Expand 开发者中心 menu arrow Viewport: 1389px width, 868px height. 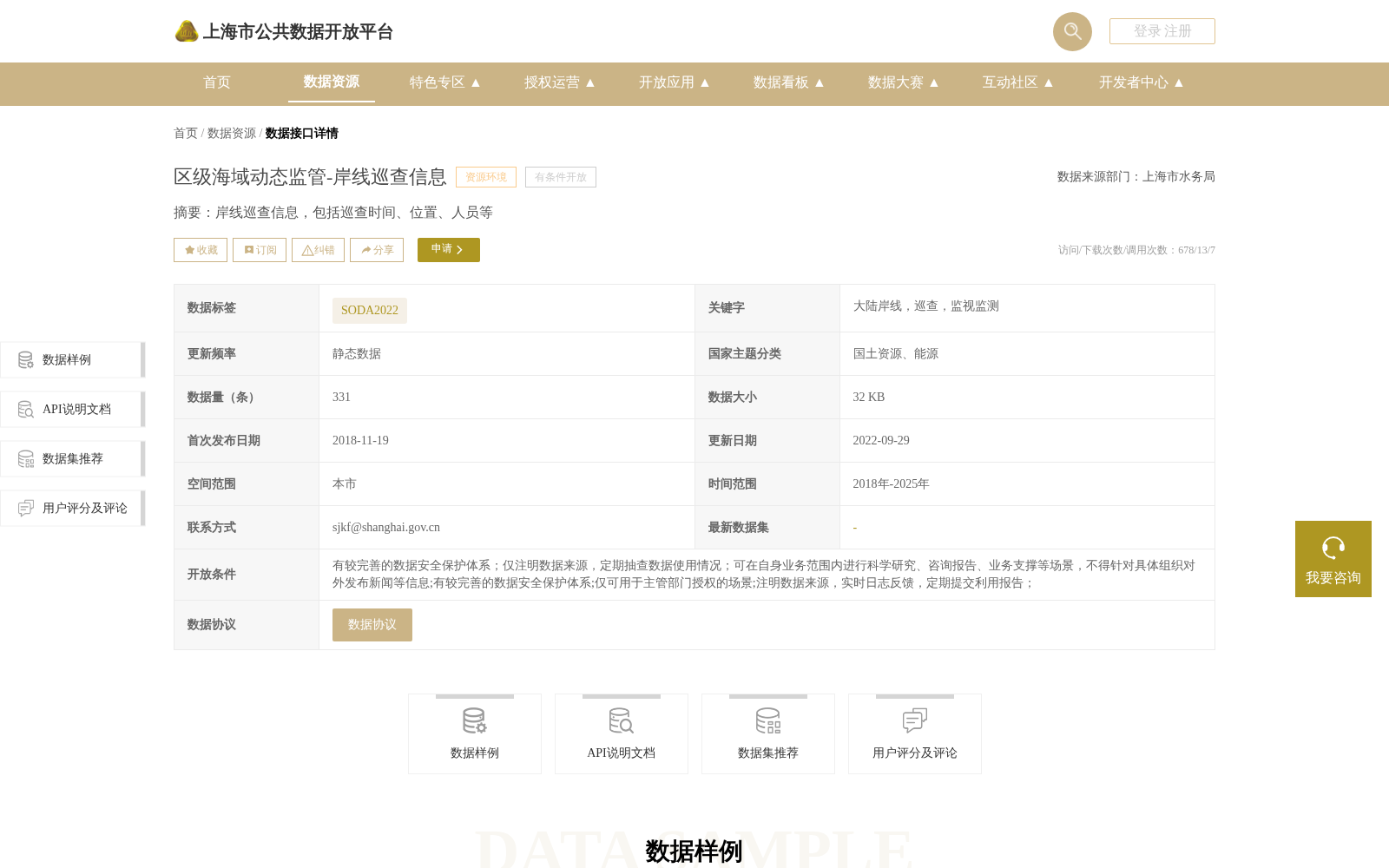pyautogui.click(x=1179, y=82)
